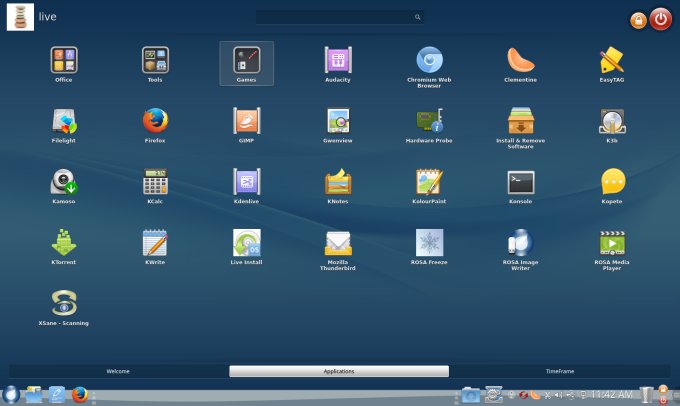
Task: Open the blue editor icon in the taskbar
Action: point(56,394)
